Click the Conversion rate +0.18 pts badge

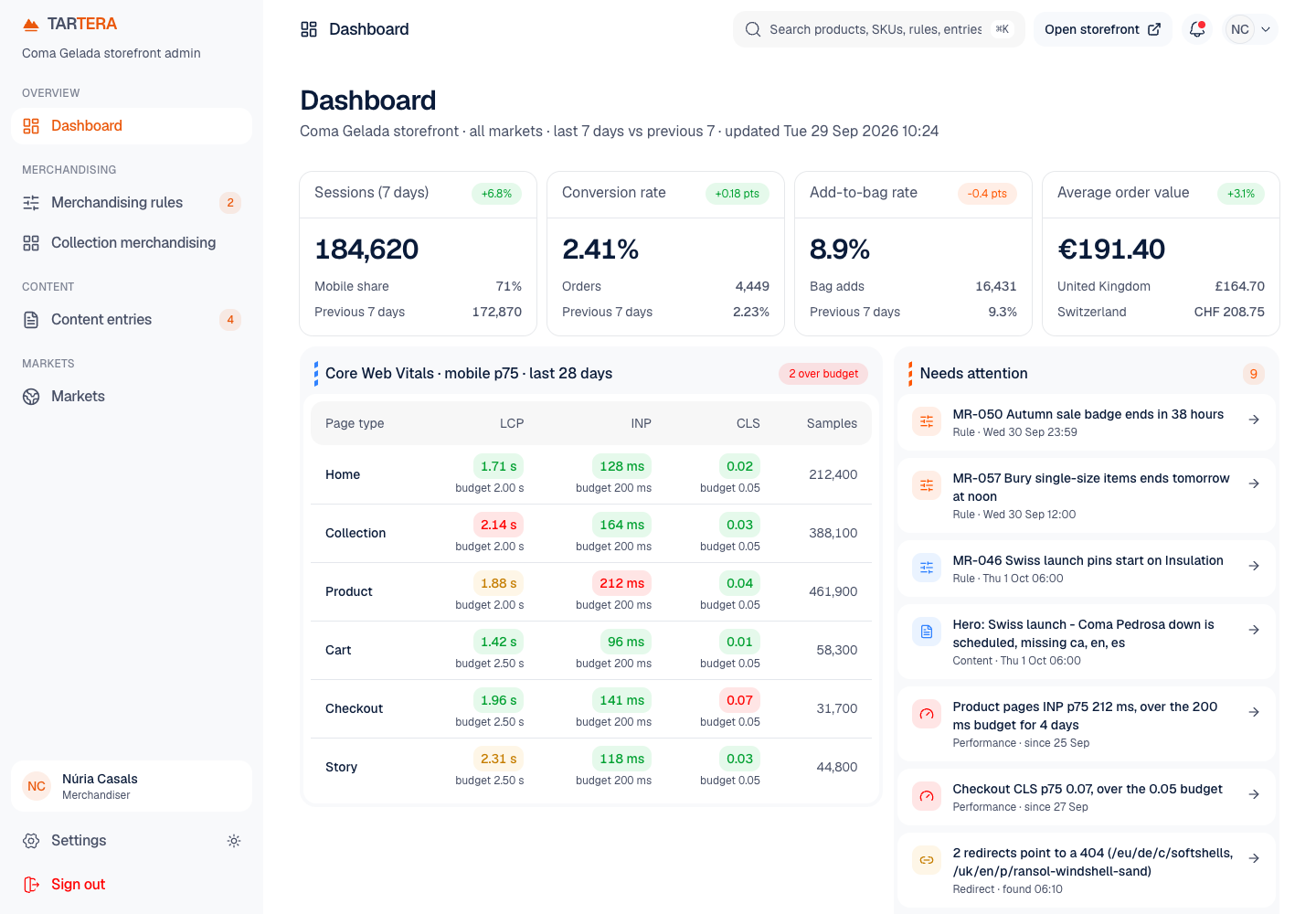coord(738,194)
